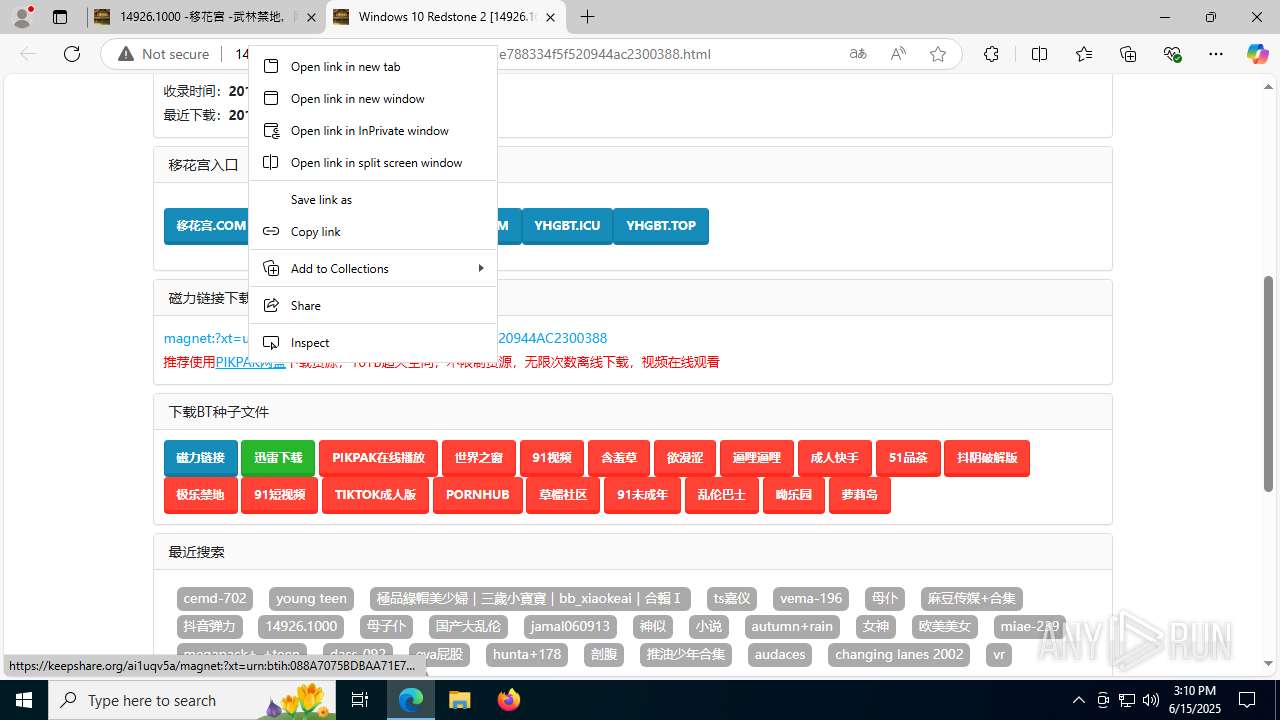1280x720 pixels.
Task: Close the Windows 10 Redstone 2 tab
Action: click(551, 17)
